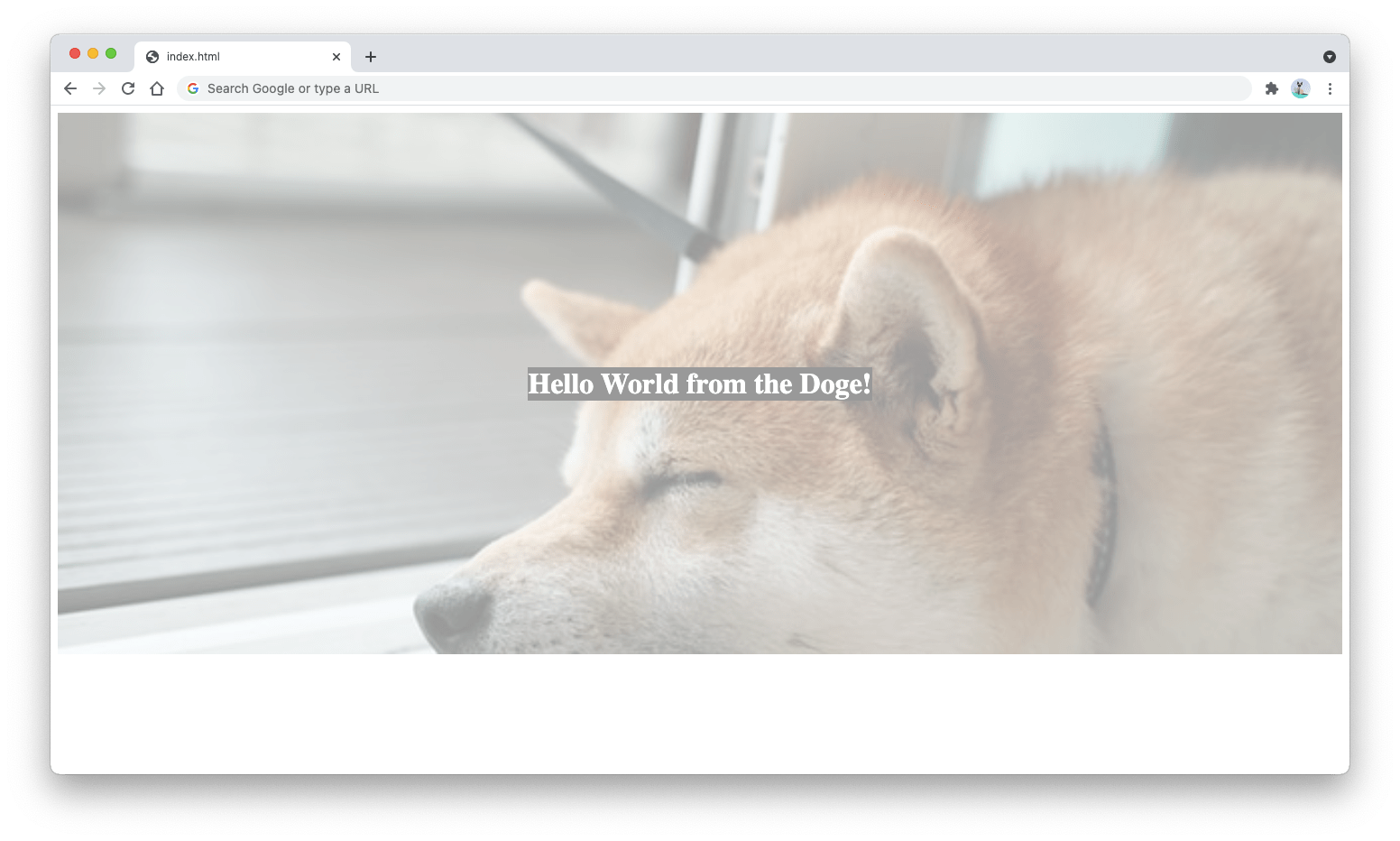This screenshot has height=841, width=1400.
Task: Open the tab search chevron on the tab strip
Action: point(1329,56)
